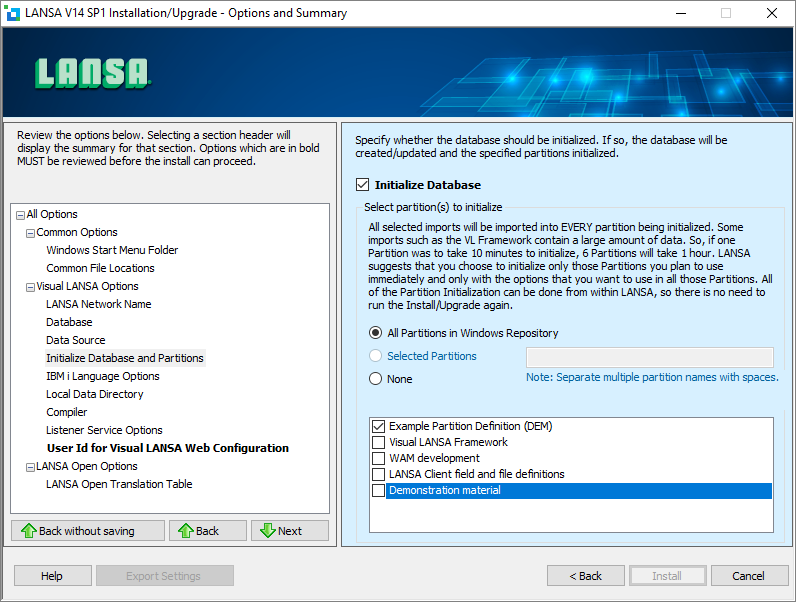Image resolution: width=796 pixels, height=602 pixels.
Task: Uncheck Example Partition Definition (DEM)
Action: pos(378,426)
